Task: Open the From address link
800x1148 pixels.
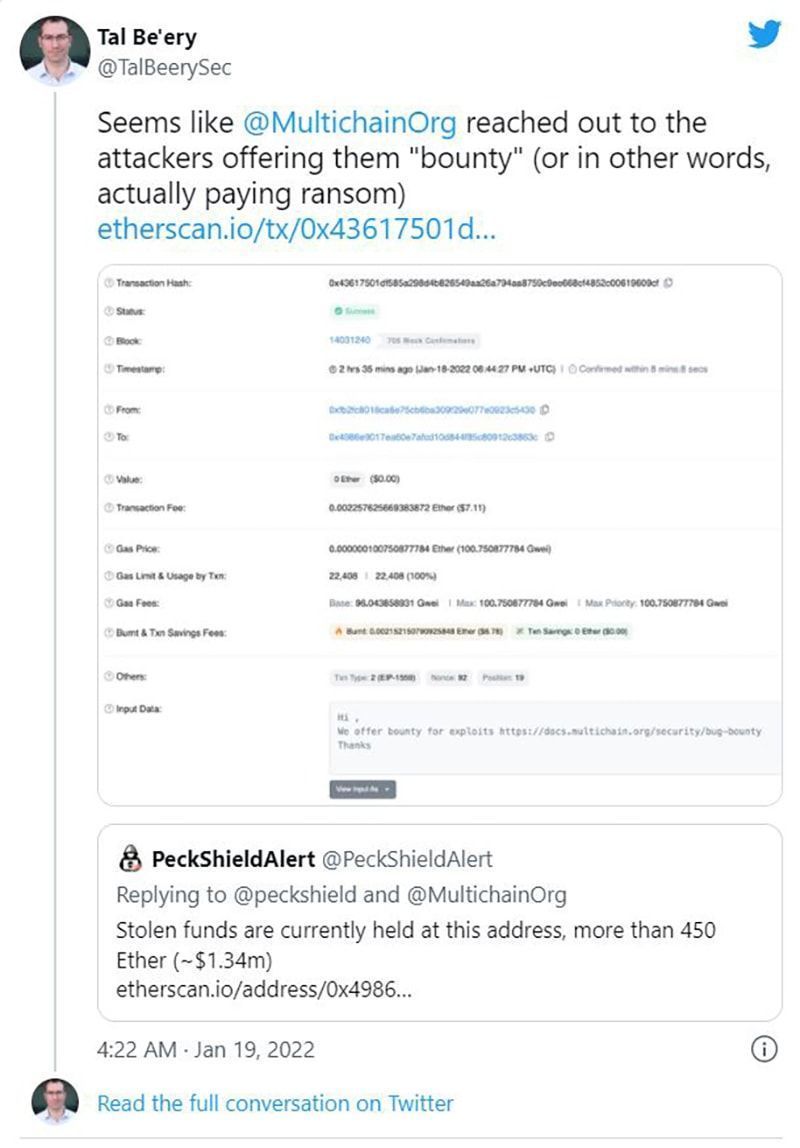Action: click(432, 410)
